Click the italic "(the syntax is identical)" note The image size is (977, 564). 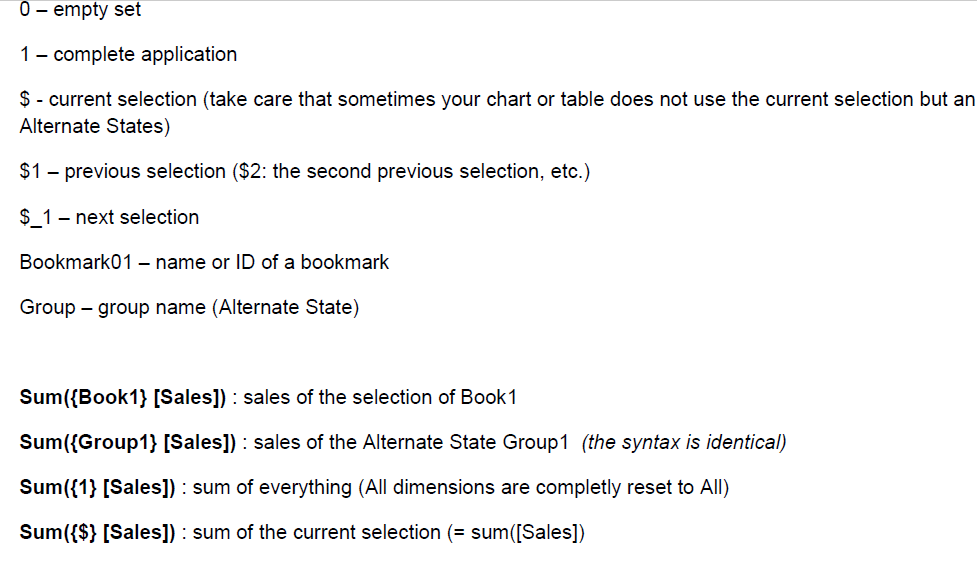[683, 442]
